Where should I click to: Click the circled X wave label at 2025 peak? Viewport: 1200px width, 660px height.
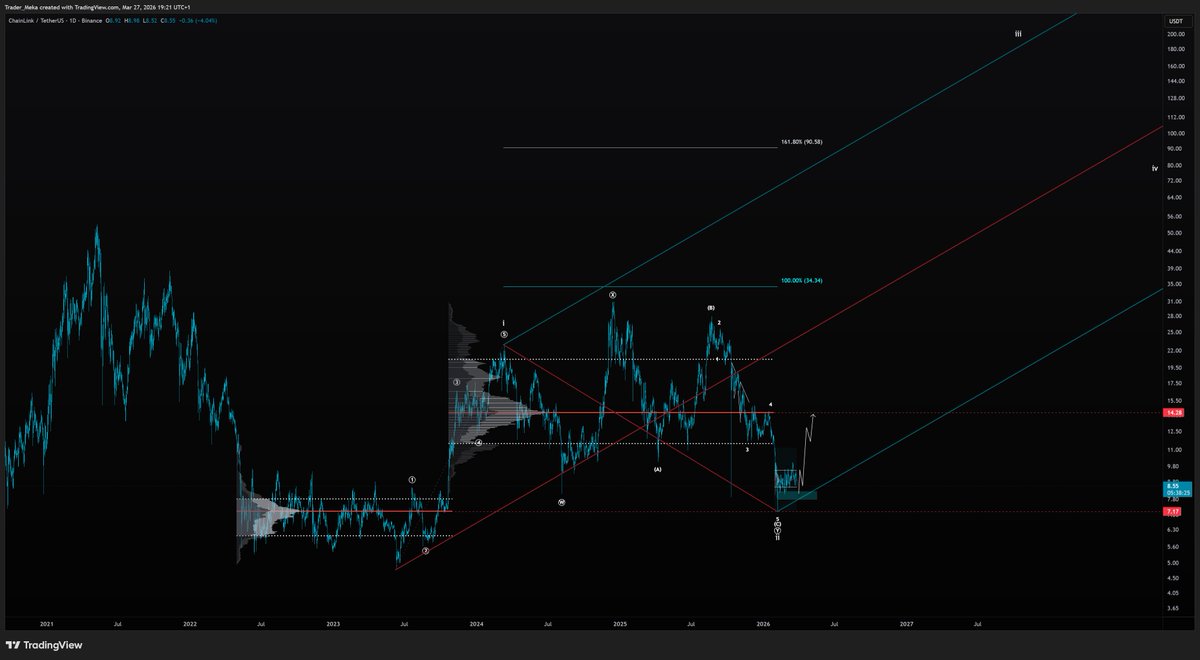[613, 295]
